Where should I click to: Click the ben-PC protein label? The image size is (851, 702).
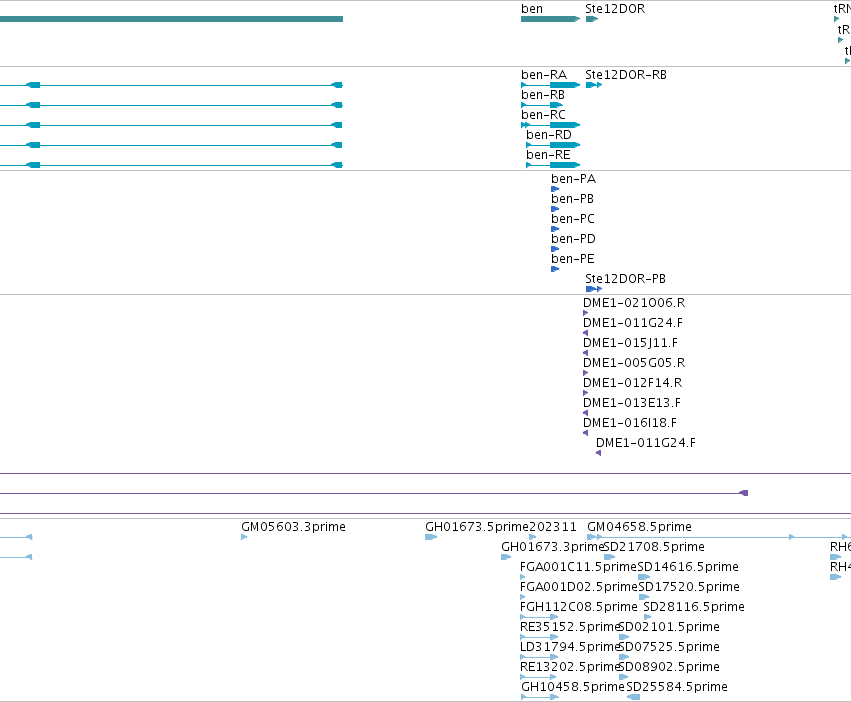573,219
